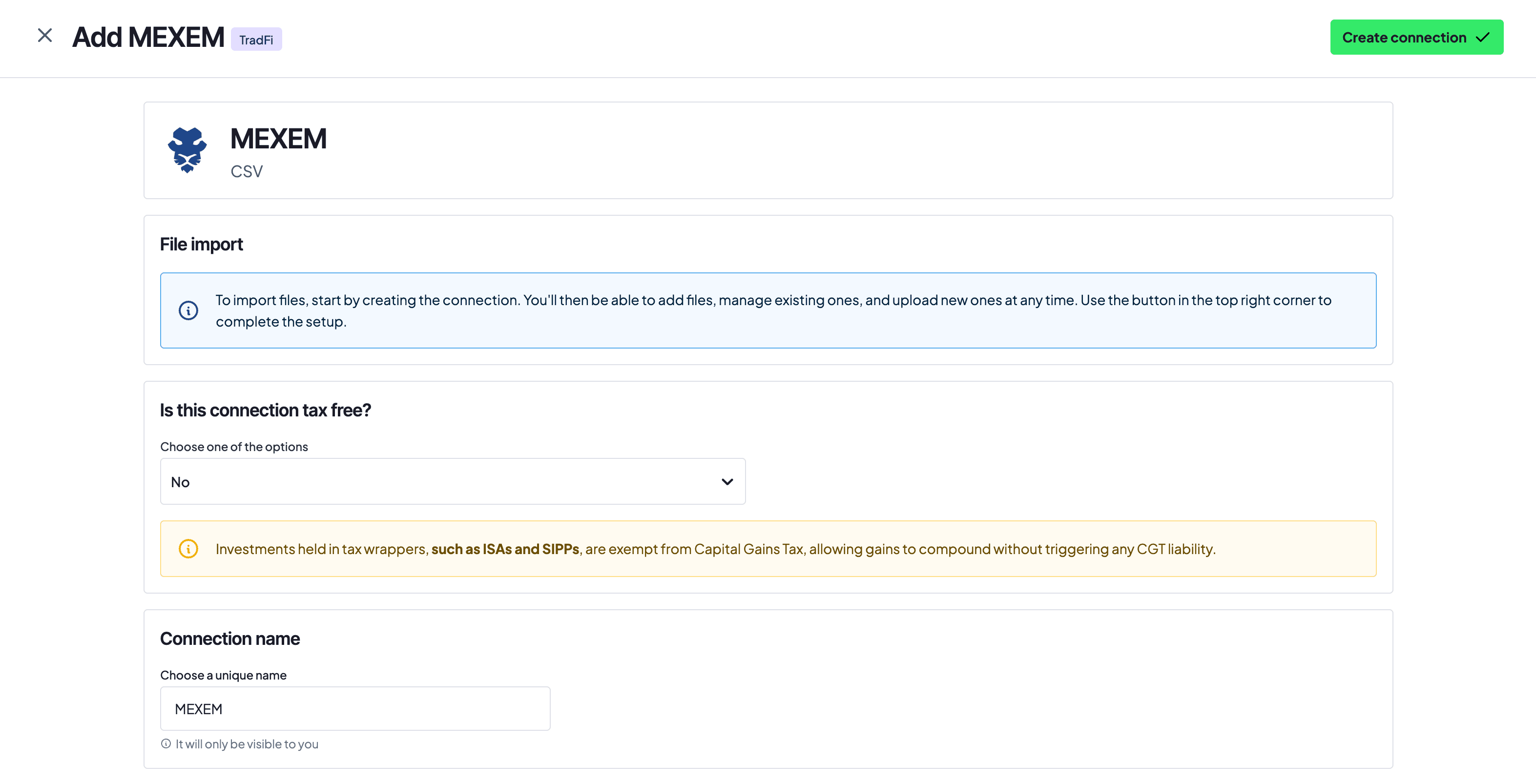Click the blue info icon in File import
The width and height of the screenshot is (1536, 784).
[x=188, y=310]
